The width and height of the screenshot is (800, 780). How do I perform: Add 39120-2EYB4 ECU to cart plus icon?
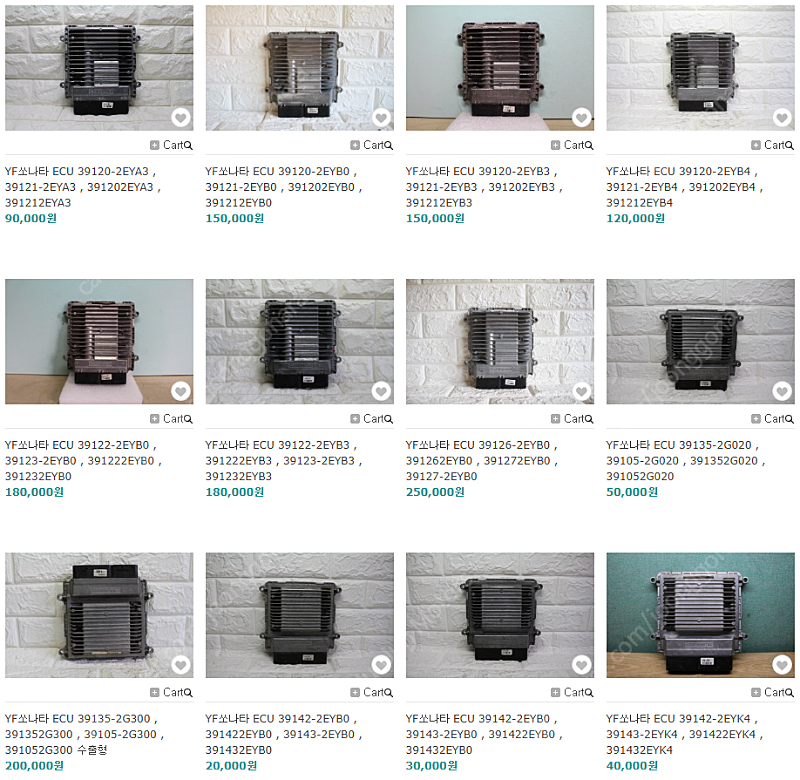click(756, 145)
